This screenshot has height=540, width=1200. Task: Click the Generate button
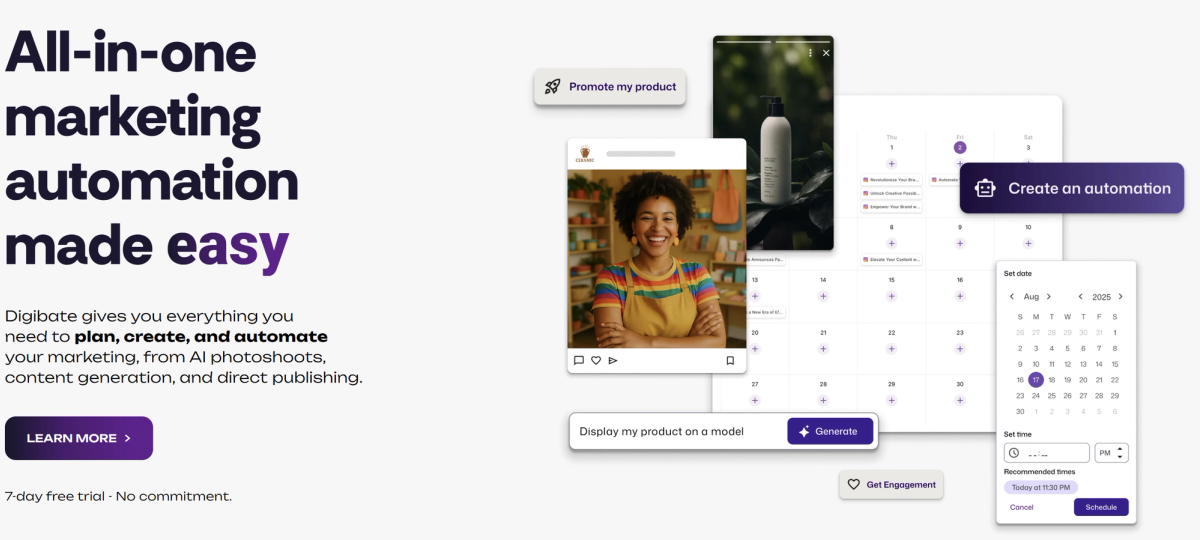(830, 431)
